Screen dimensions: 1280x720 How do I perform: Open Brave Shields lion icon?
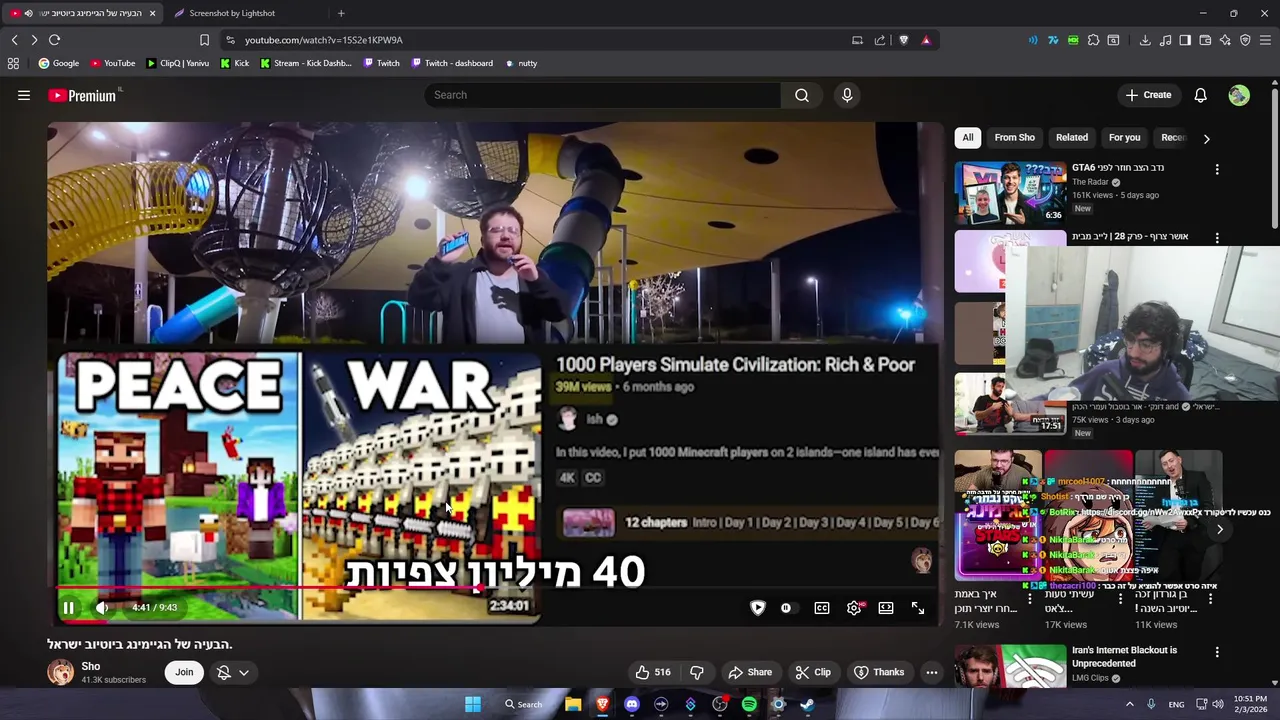pos(904,40)
